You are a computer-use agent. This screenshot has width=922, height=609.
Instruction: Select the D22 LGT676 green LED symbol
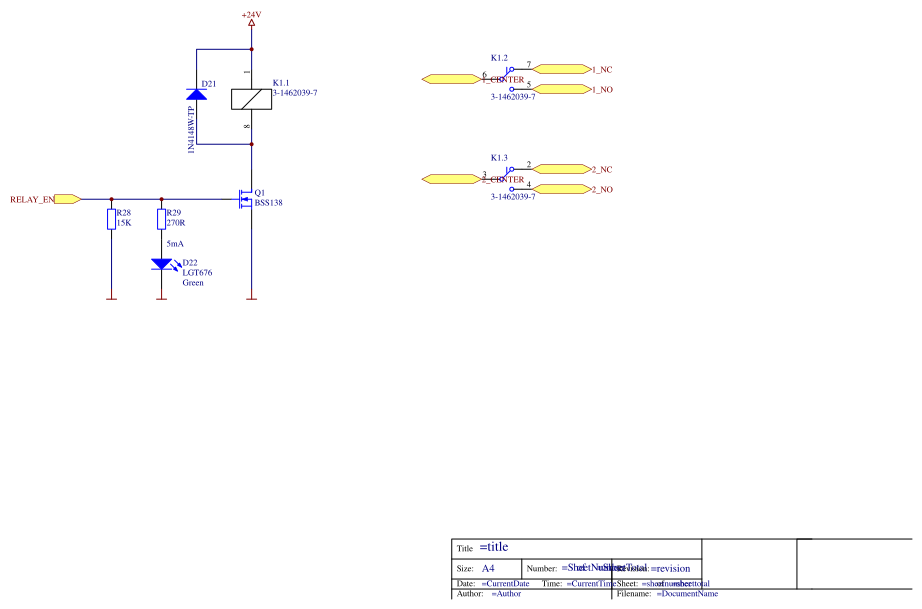coord(163,263)
